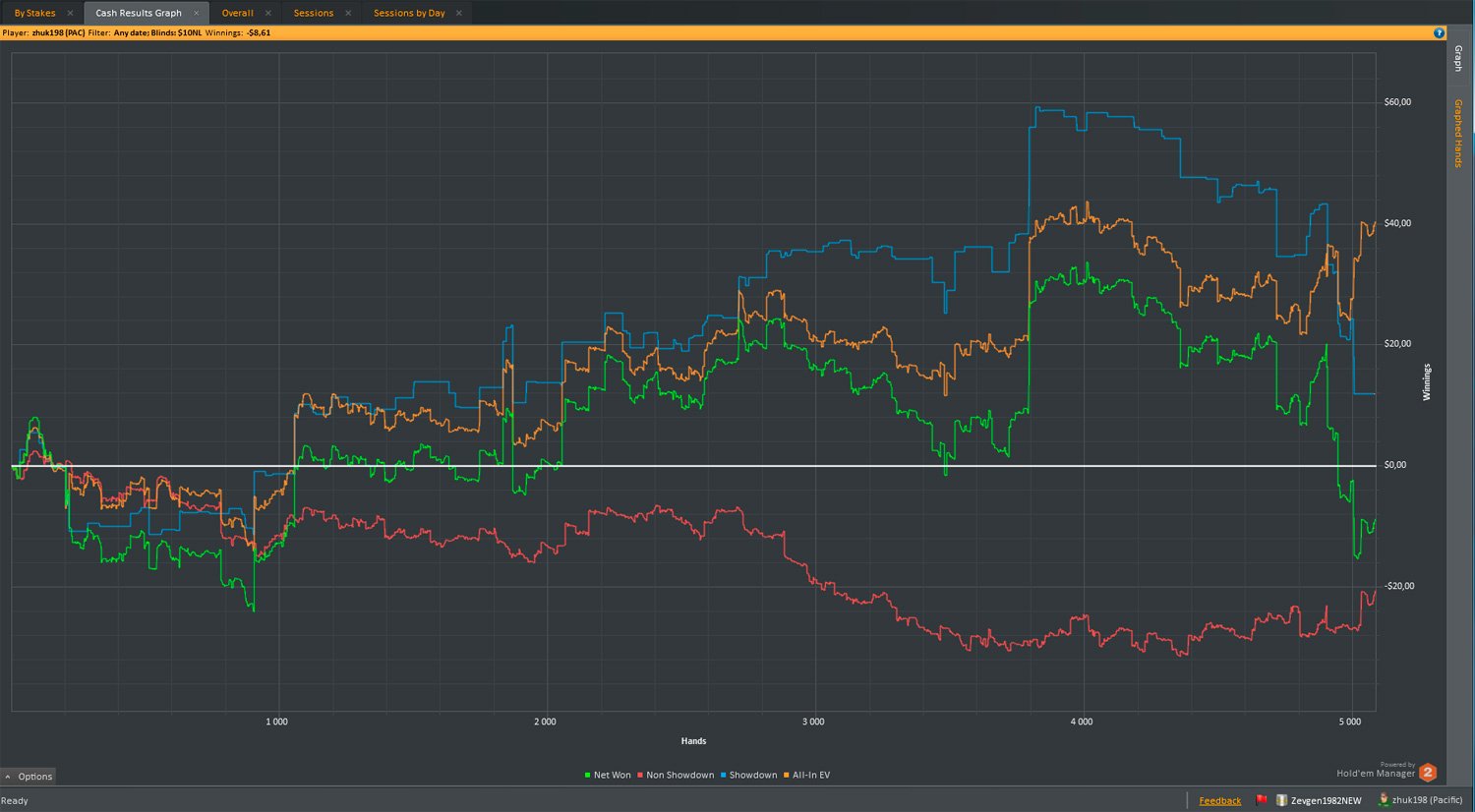Click the red flag icon in status bar
The height and width of the screenshot is (812, 1475).
tap(1262, 800)
